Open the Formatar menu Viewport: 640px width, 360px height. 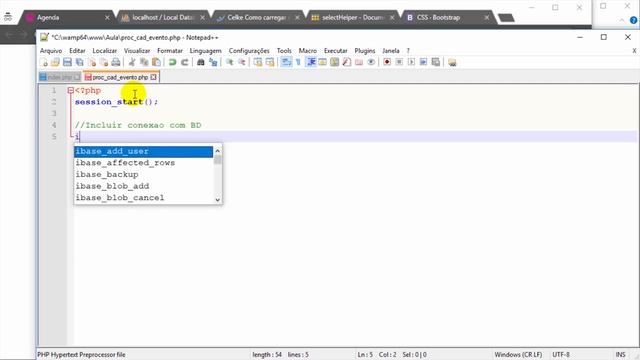pos(170,51)
